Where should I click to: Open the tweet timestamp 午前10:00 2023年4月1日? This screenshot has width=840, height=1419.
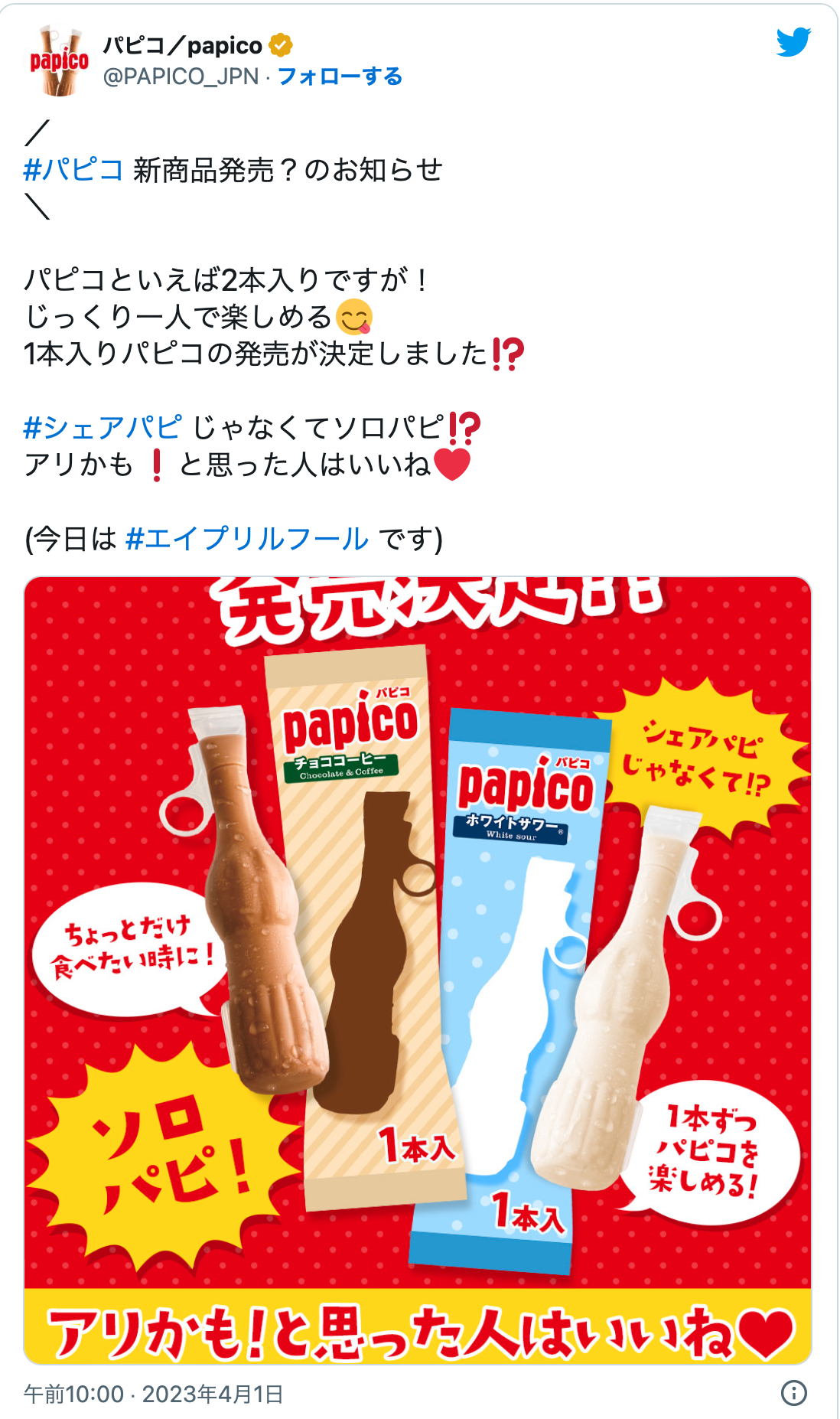tap(154, 1394)
